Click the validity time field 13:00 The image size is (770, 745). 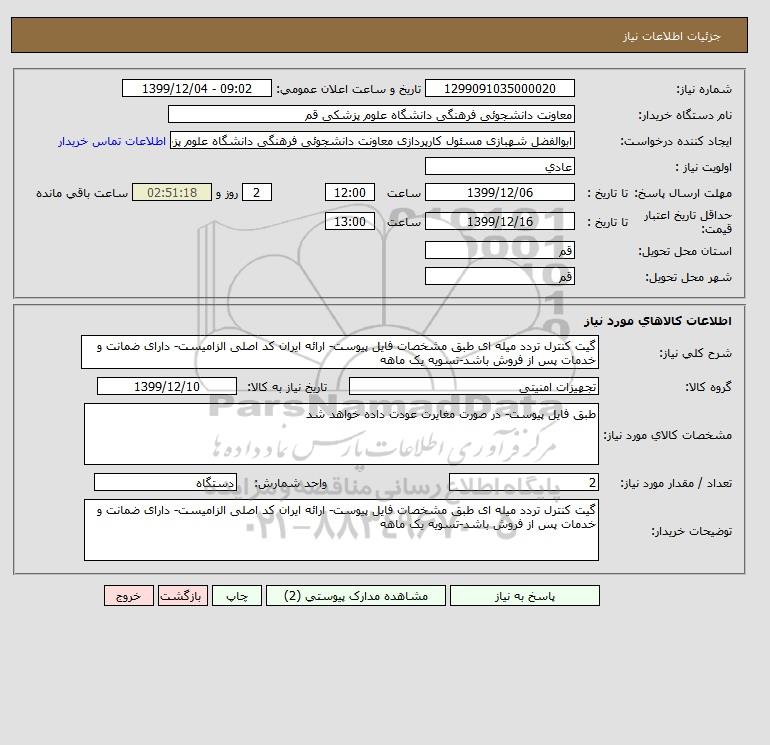pyautogui.click(x=350, y=221)
